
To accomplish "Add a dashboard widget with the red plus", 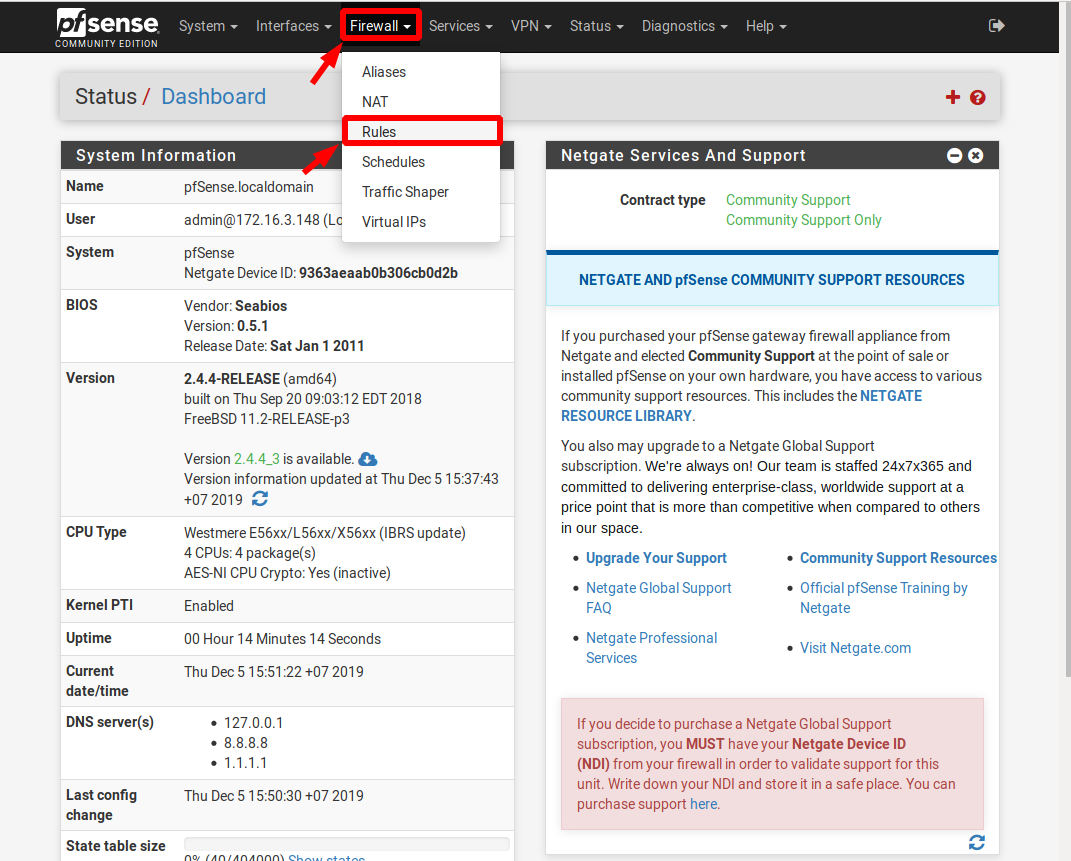I will (x=952, y=98).
